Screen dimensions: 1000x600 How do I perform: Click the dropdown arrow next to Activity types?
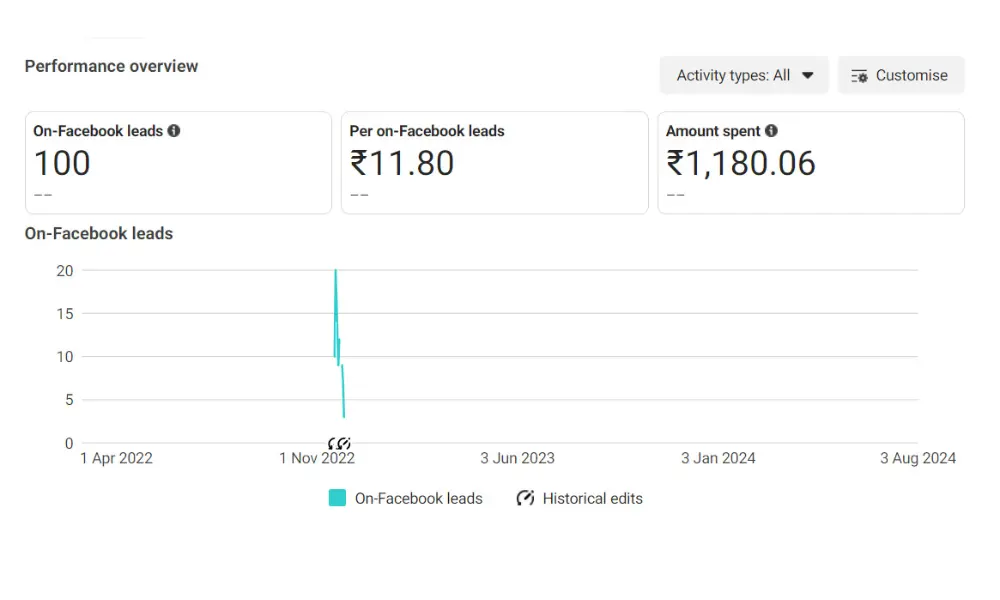point(807,75)
